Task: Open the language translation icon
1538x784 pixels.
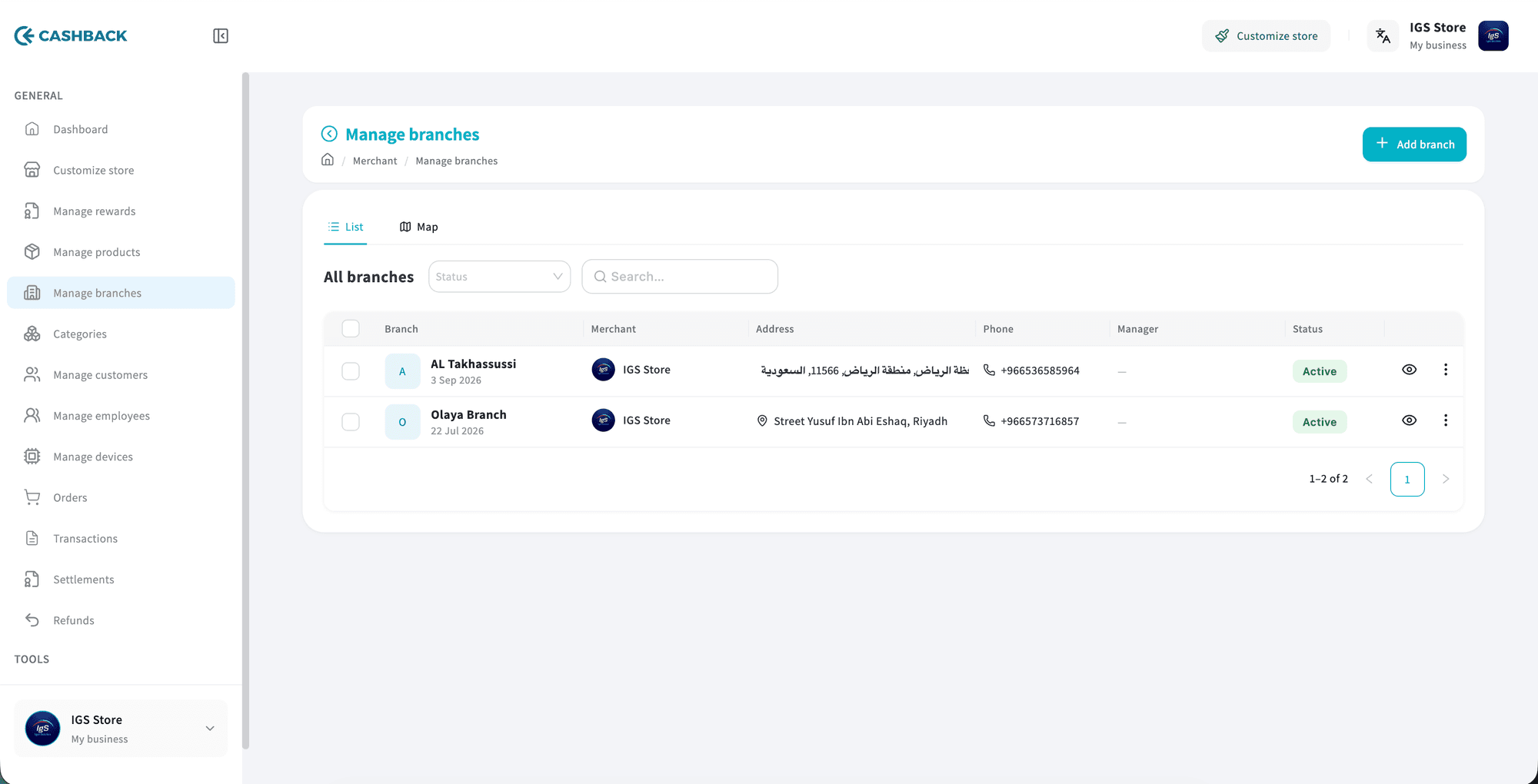Action: 1383,36
